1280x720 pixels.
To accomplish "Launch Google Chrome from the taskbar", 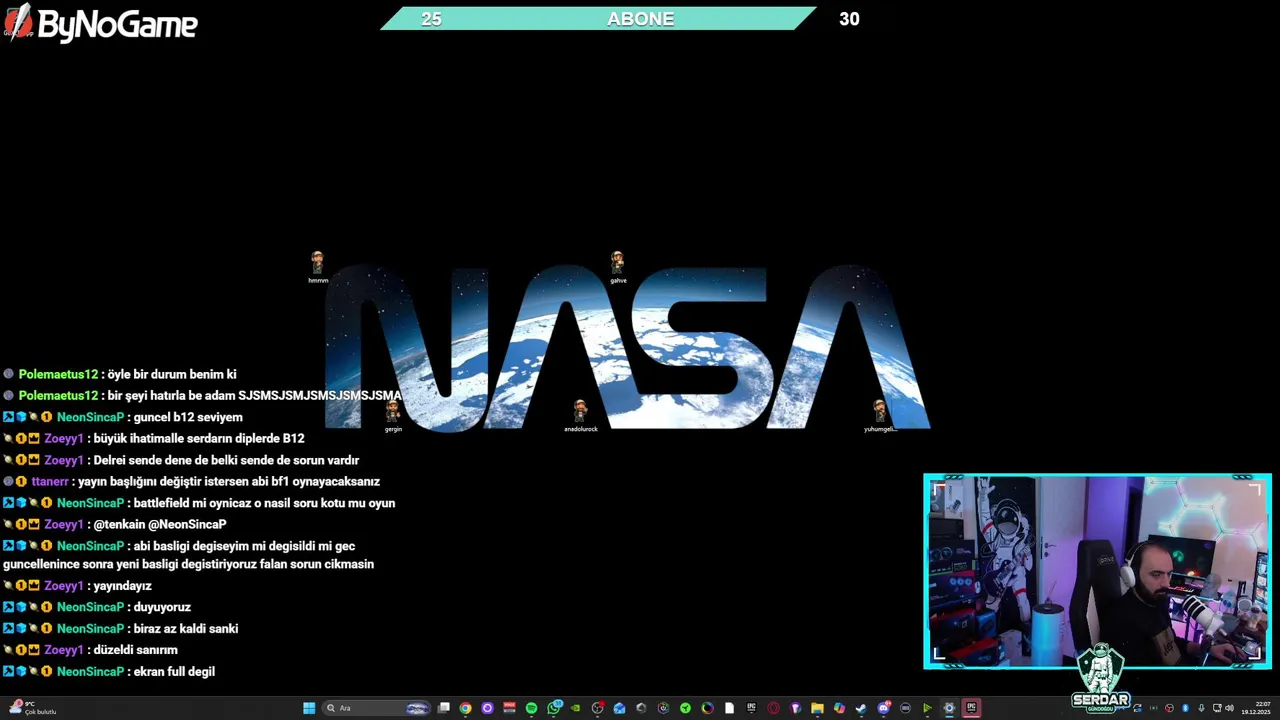I will [x=465, y=708].
